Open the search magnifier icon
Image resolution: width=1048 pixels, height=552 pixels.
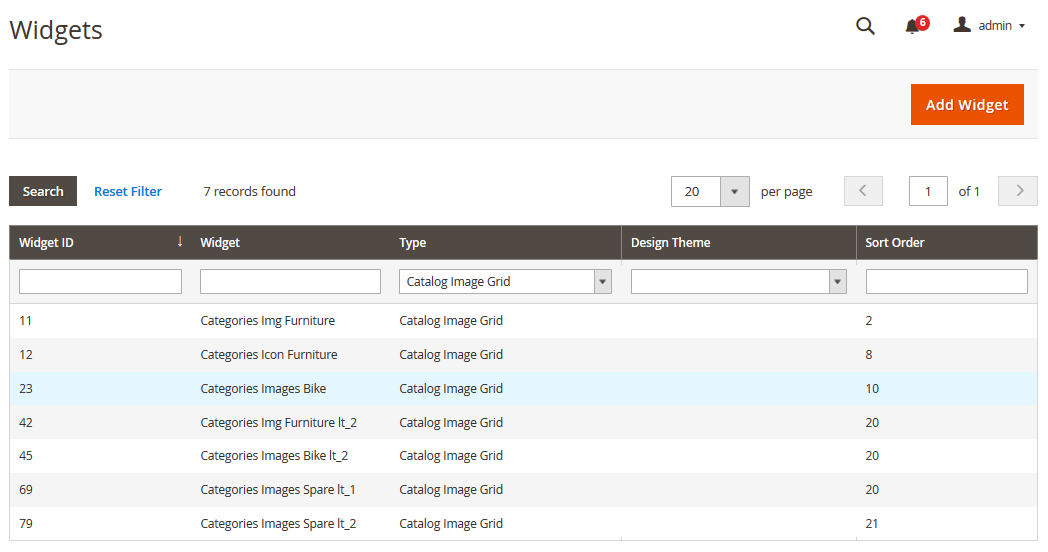865,26
